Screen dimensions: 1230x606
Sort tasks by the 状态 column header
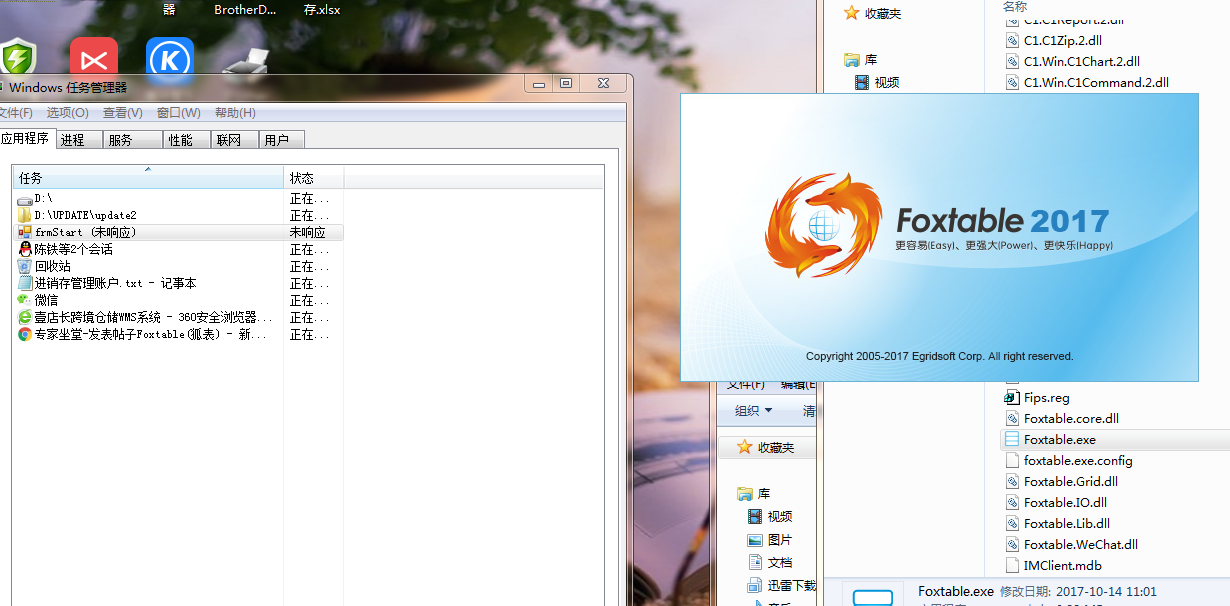(314, 178)
